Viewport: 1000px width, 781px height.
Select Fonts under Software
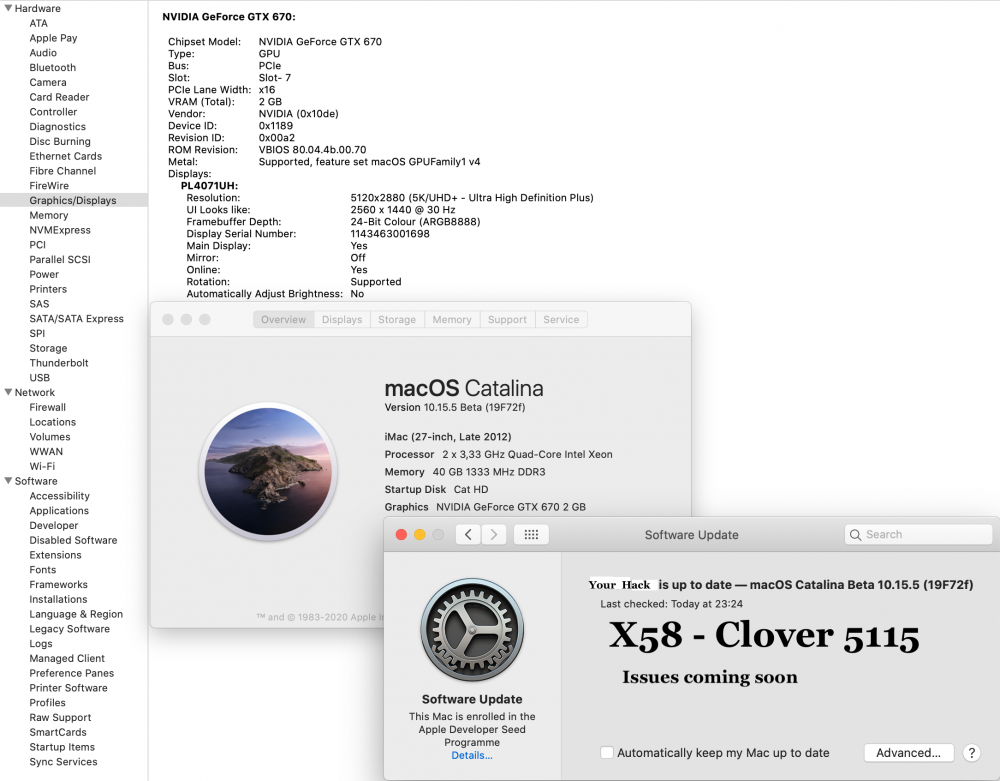[43, 569]
